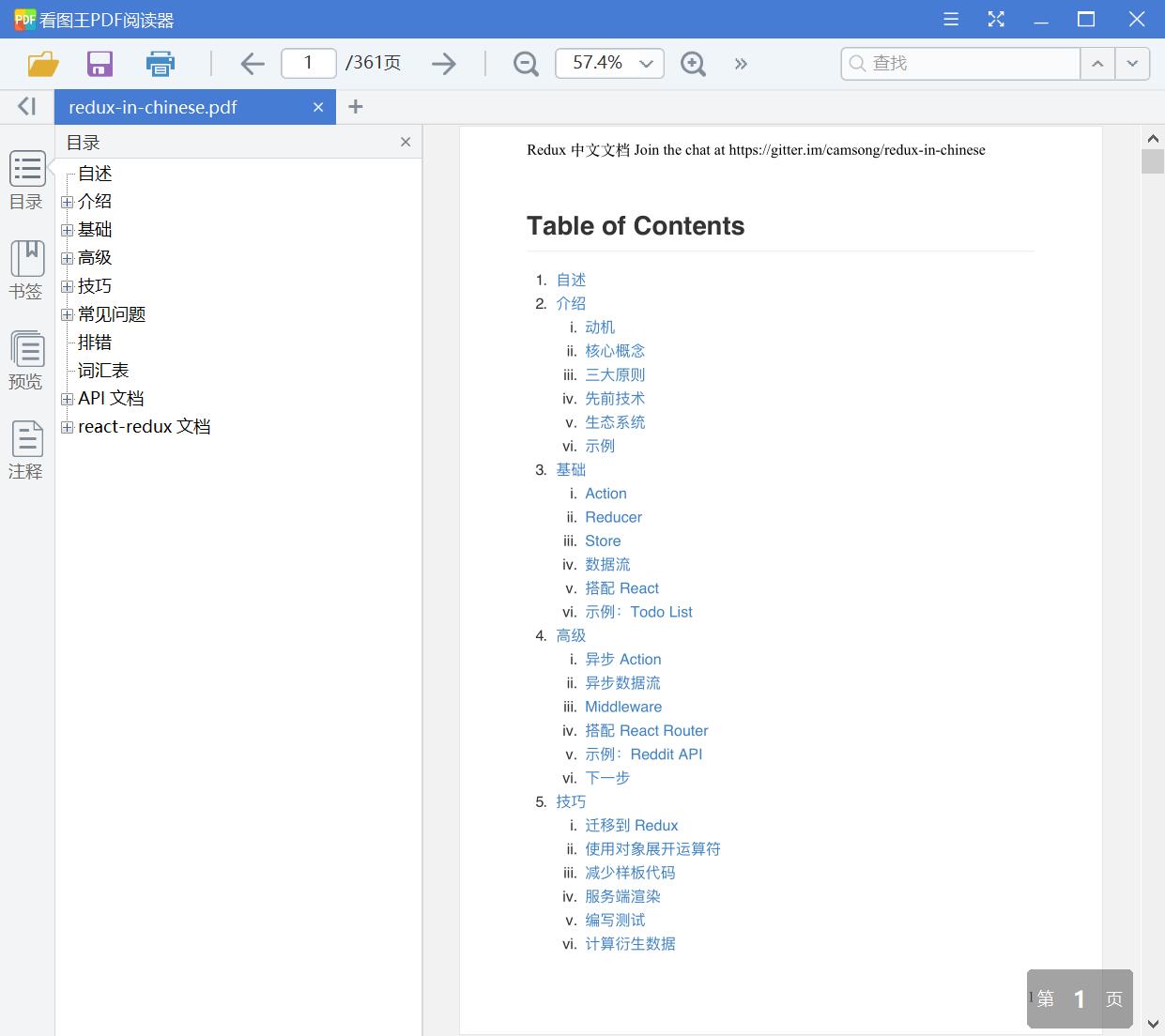Open the 示例：Reddit API link
Viewport: 1165px width, 1036px height.
pyautogui.click(x=643, y=754)
